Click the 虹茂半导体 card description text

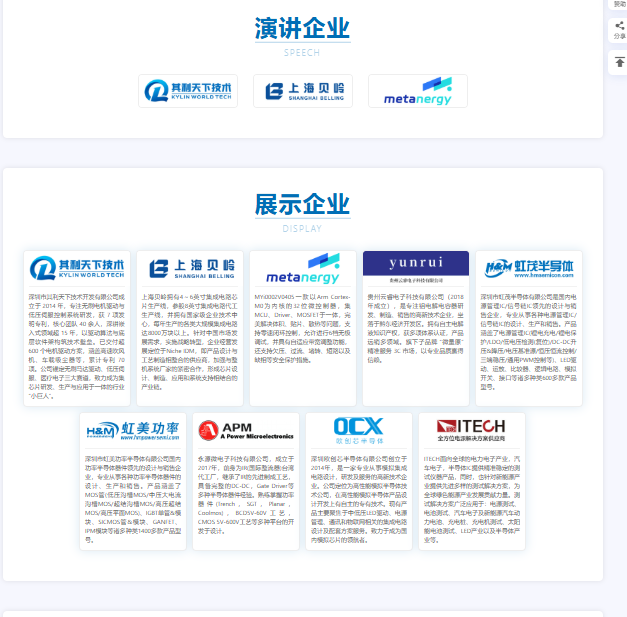click(x=529, y=342)
